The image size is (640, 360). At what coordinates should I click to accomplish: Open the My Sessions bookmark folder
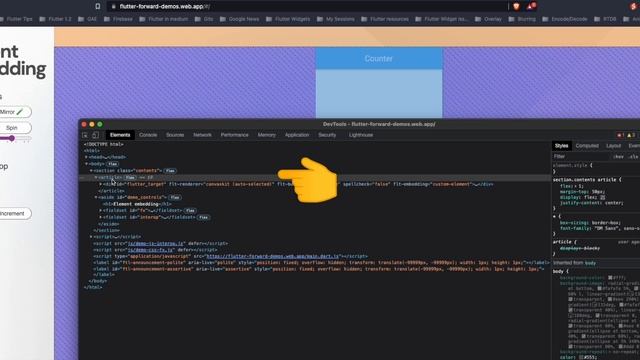[336, 19]
